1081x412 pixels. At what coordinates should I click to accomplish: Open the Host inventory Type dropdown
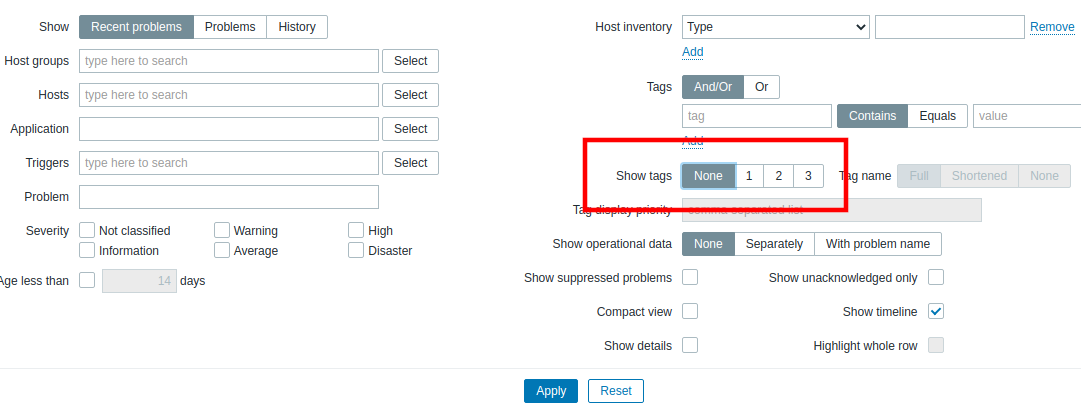pyautogui.click(x=776, y=27)
